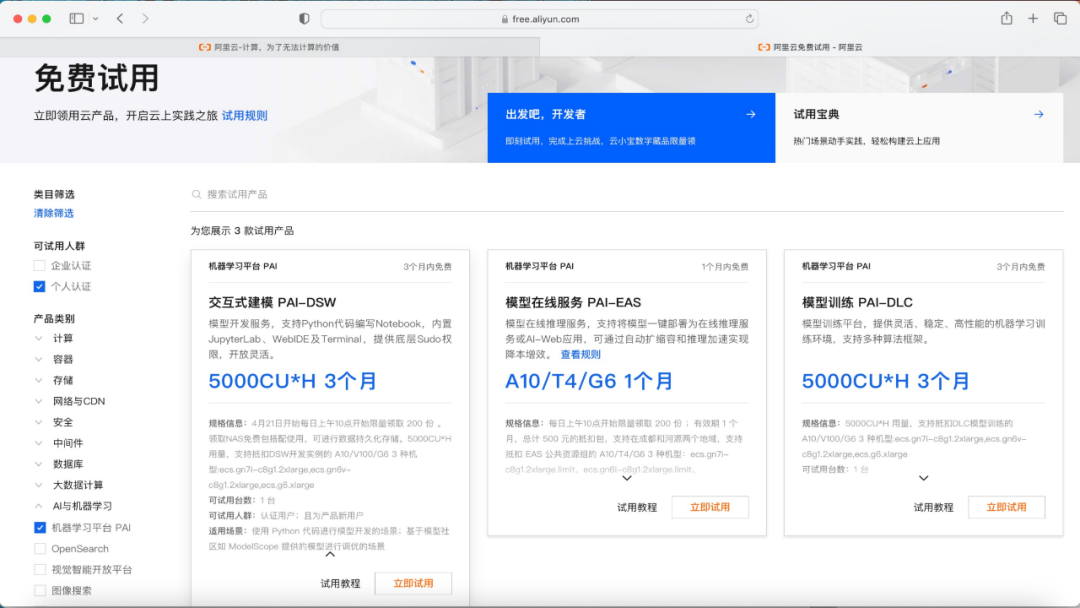The height and width of the screenshot is (608, 1080).
Task: Expand the 安全 category
Action: [x=39, y=422]
